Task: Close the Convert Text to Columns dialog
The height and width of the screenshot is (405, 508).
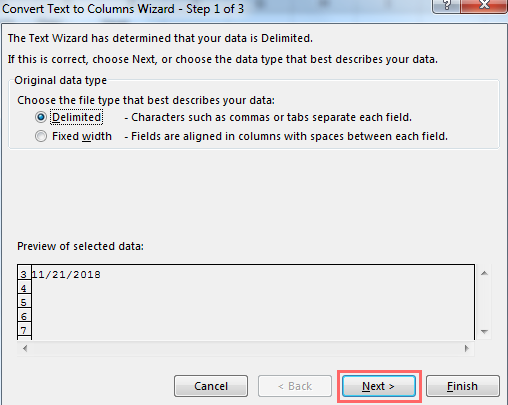Action: pos(484,5)
